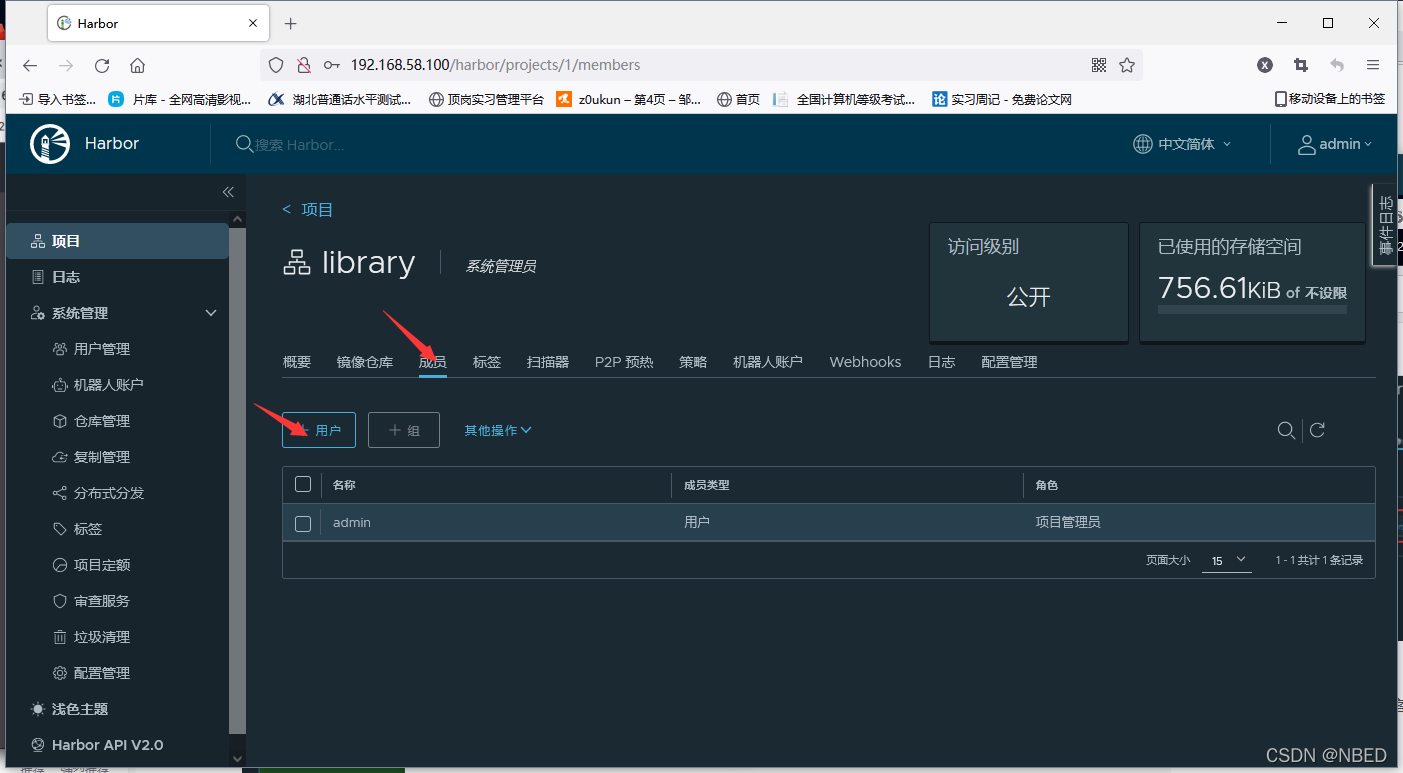Open the QR code icon in the address bar
Image resolution: width=1403 pixels, height=773 pixels.
pos(1099,65)
